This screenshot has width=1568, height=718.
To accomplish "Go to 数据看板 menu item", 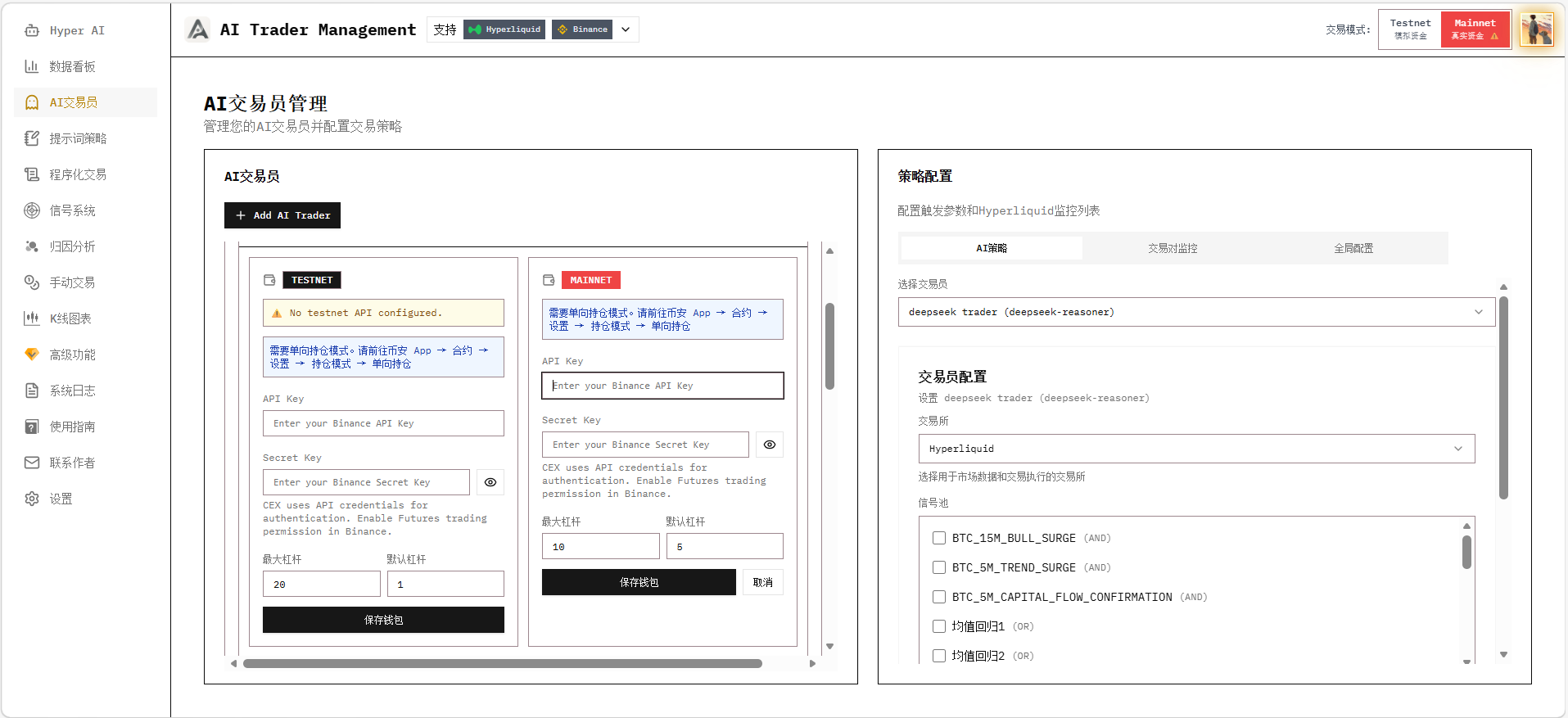I will (x=86, y=66).
